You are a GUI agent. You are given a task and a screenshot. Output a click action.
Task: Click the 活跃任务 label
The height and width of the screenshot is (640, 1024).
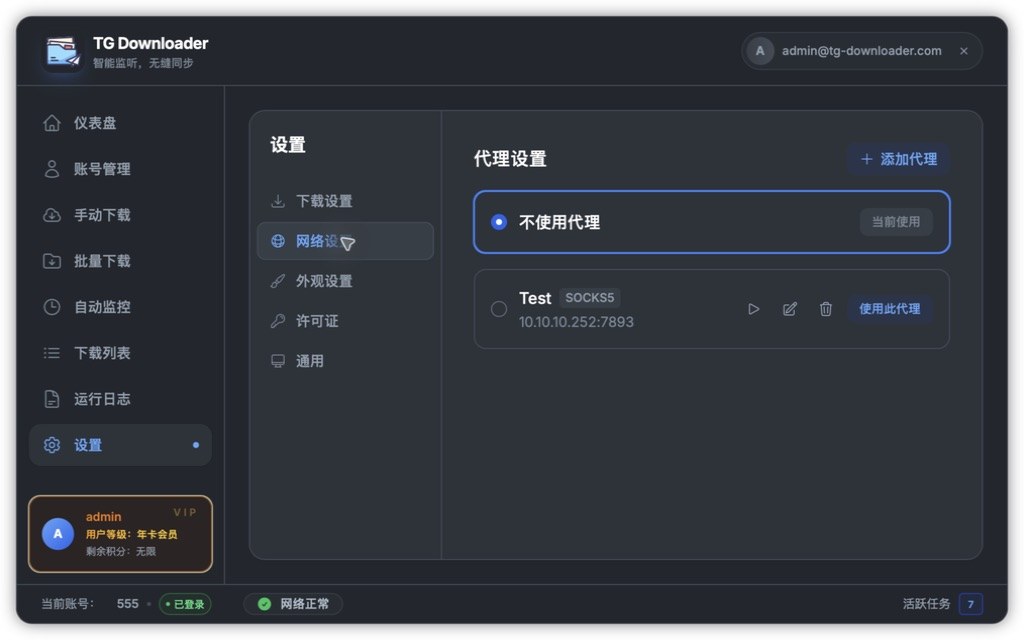(926, 604)
